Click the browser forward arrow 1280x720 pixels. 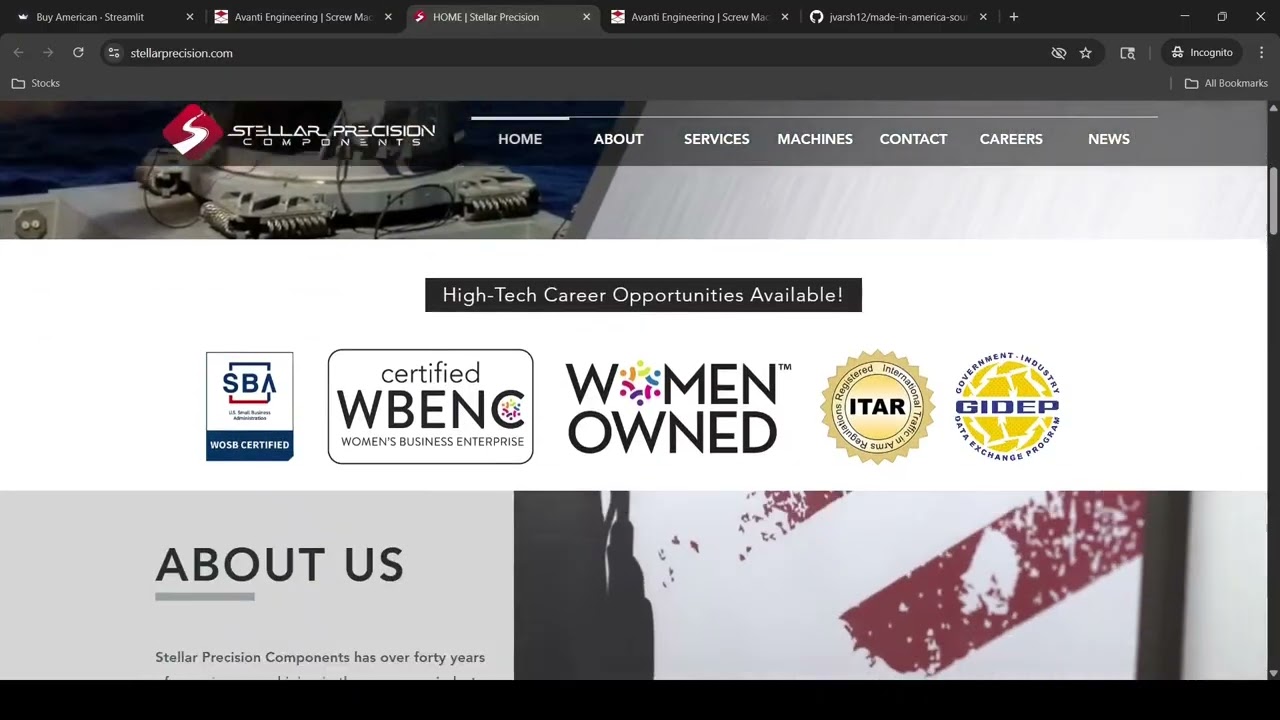pyautogui.click(x=48, y=52)
